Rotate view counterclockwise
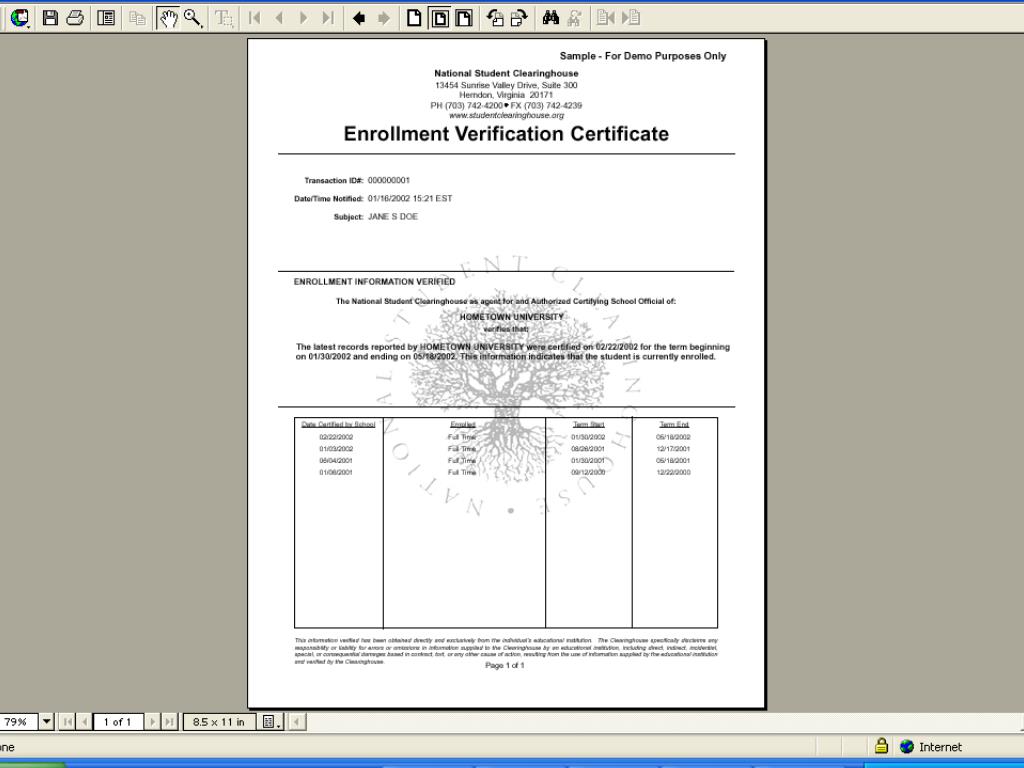 495,18
